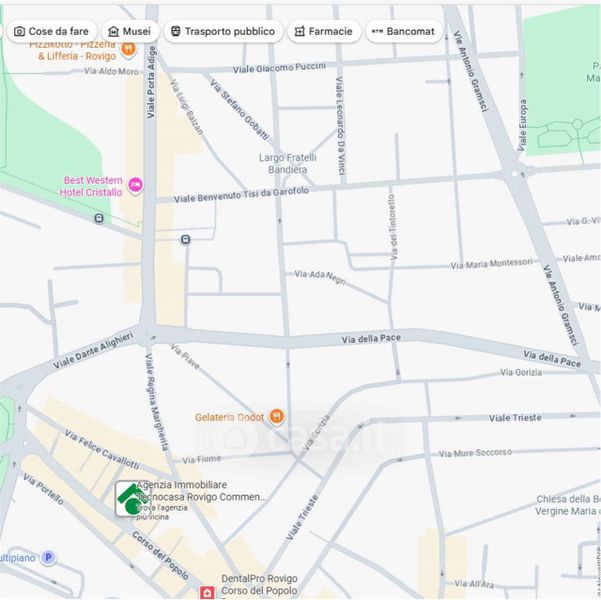601x600 pixels.
Task: Select the Best Western Hotel Cristallo pin
Action: point(136,186)
